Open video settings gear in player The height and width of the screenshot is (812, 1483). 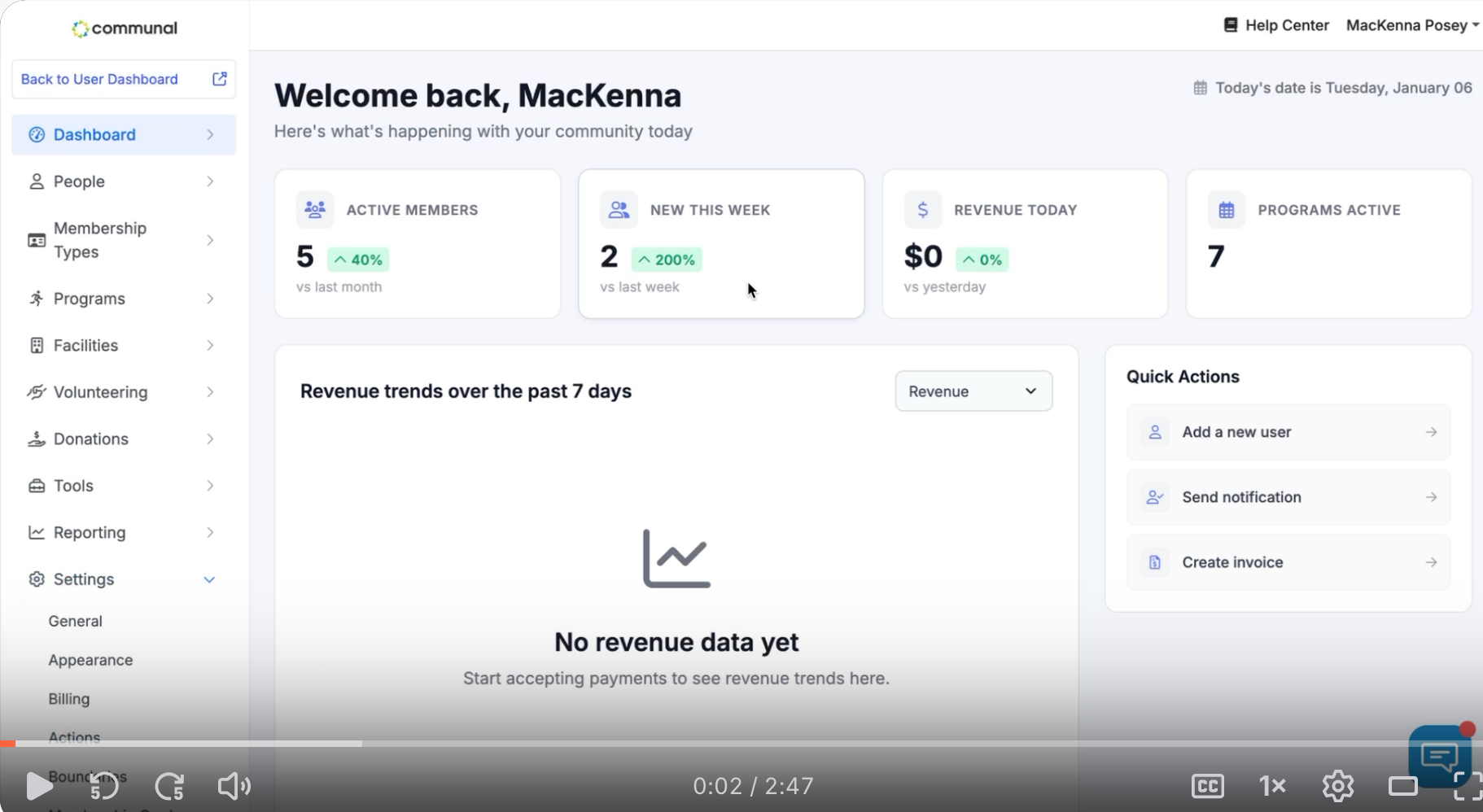[x=1338, y=786]
